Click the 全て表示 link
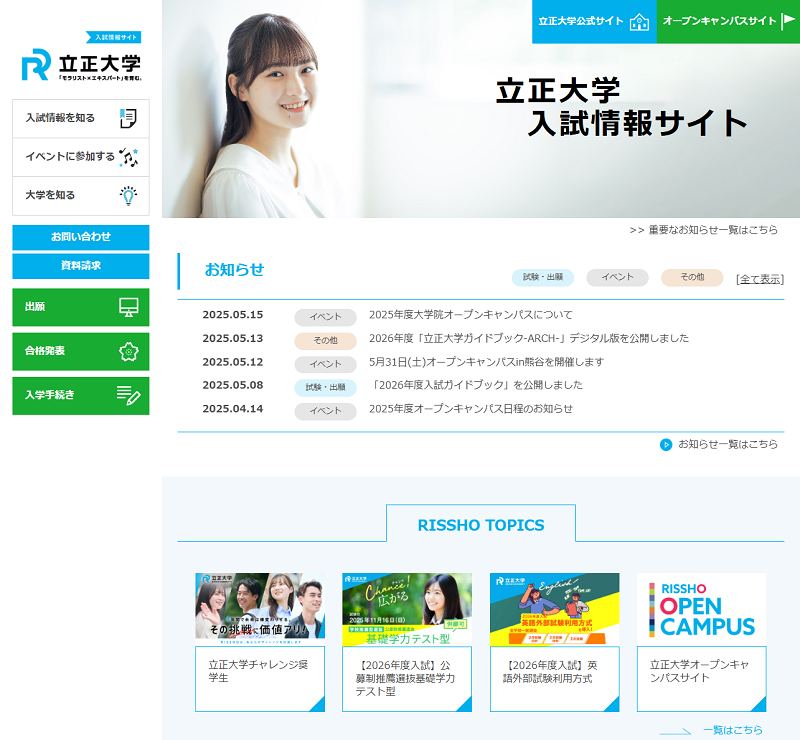This screenshot has width=800, height=740. 760,279
